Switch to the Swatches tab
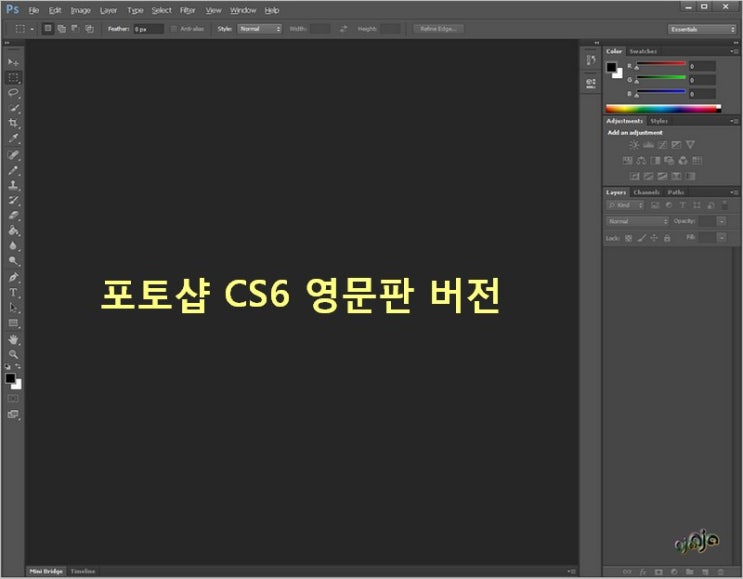This screenshot has height=579, width=743. 643,51
